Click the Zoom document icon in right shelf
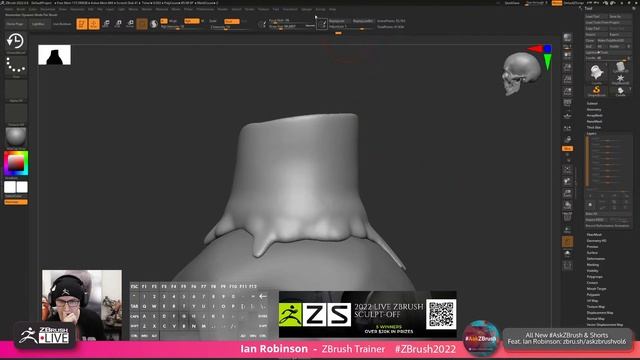 tap(567, 67)
